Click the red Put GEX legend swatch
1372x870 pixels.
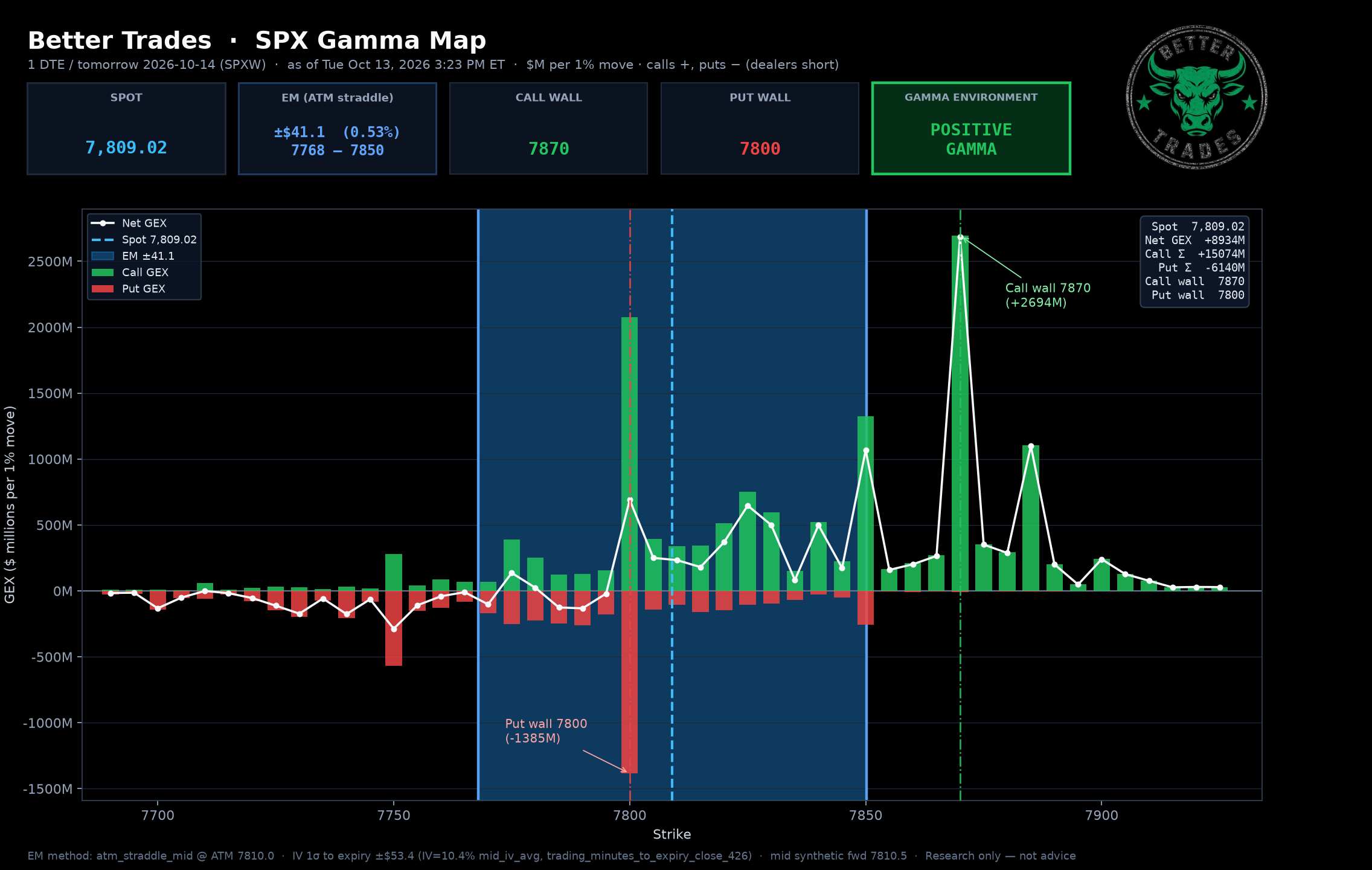103,289
